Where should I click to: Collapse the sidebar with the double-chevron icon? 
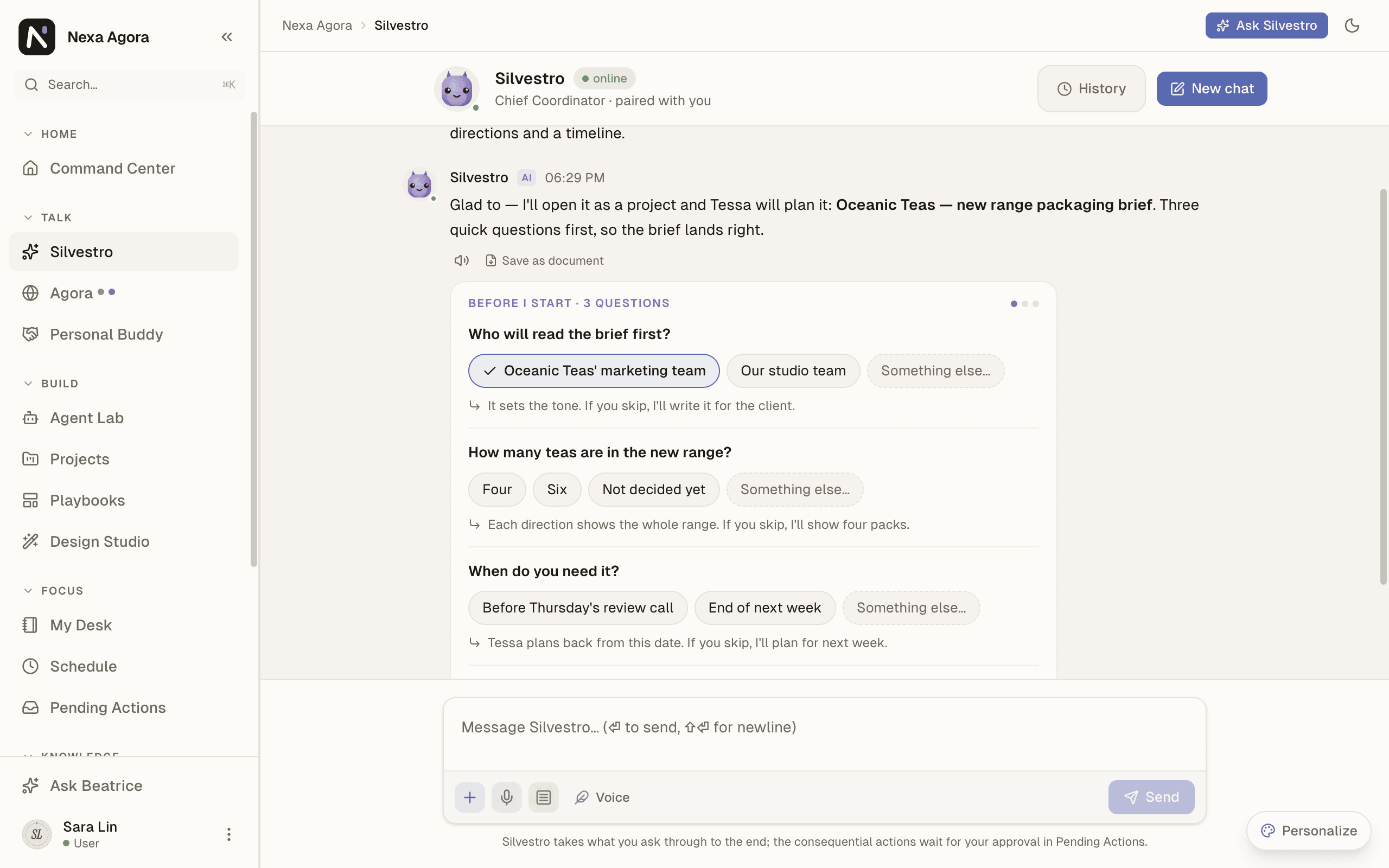click(x=227, y=37)
